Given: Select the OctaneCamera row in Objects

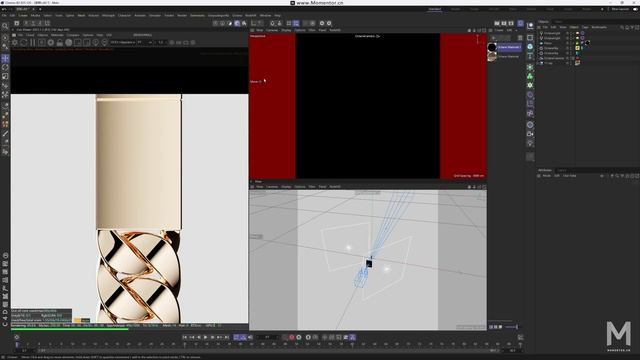Looking at the screenshot, I should pyautogui.click(x=554, y=58).
